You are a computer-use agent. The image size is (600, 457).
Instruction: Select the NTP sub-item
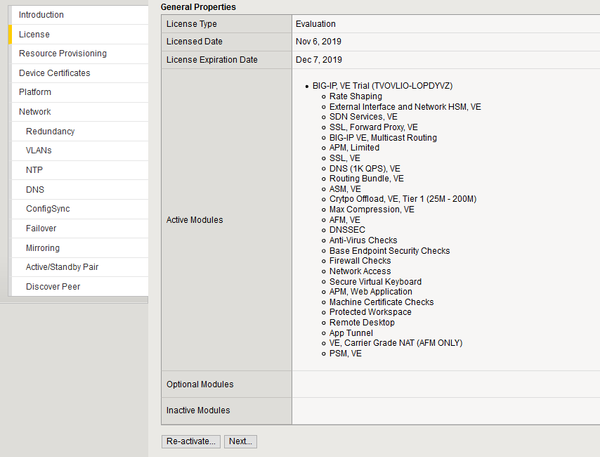click(x=34, y=170)
